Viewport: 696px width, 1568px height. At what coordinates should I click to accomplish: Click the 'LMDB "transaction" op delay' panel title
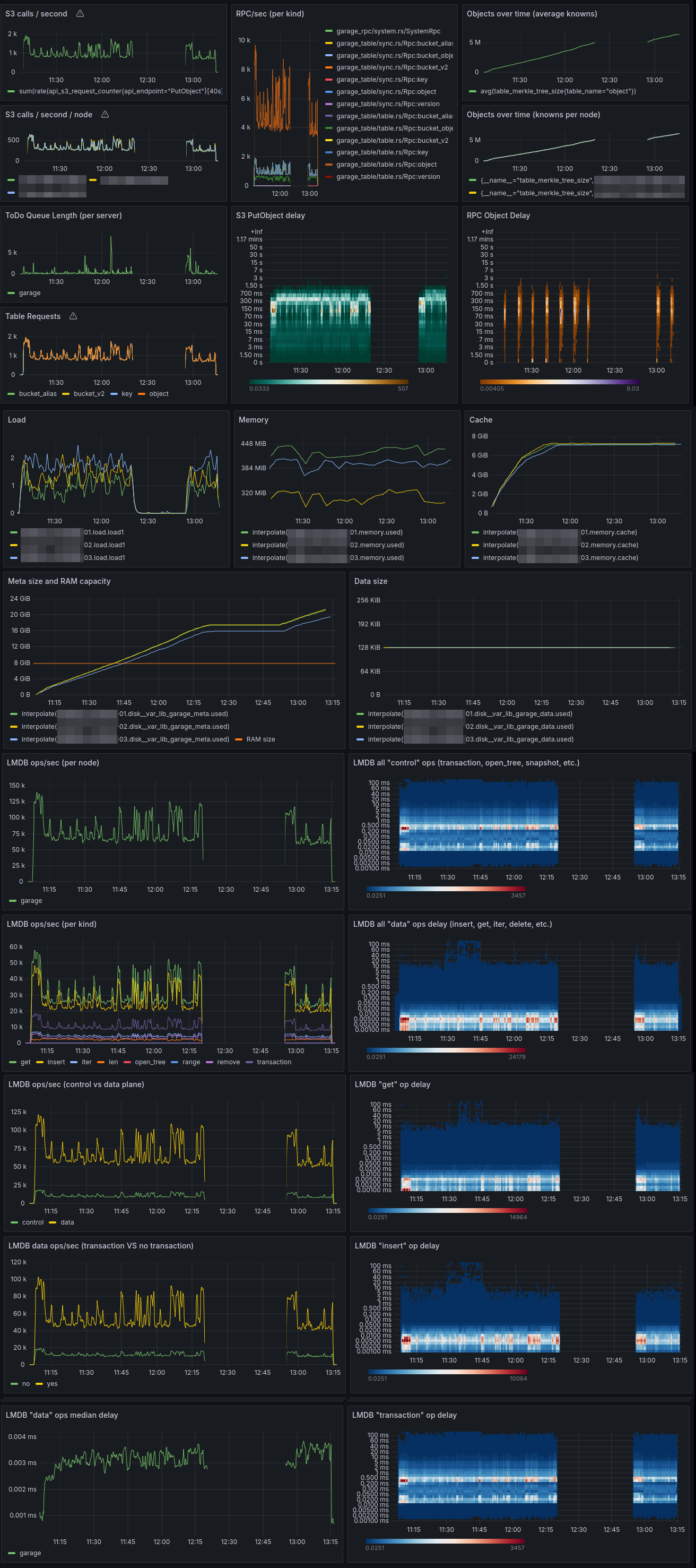(x=404, y=1415)
